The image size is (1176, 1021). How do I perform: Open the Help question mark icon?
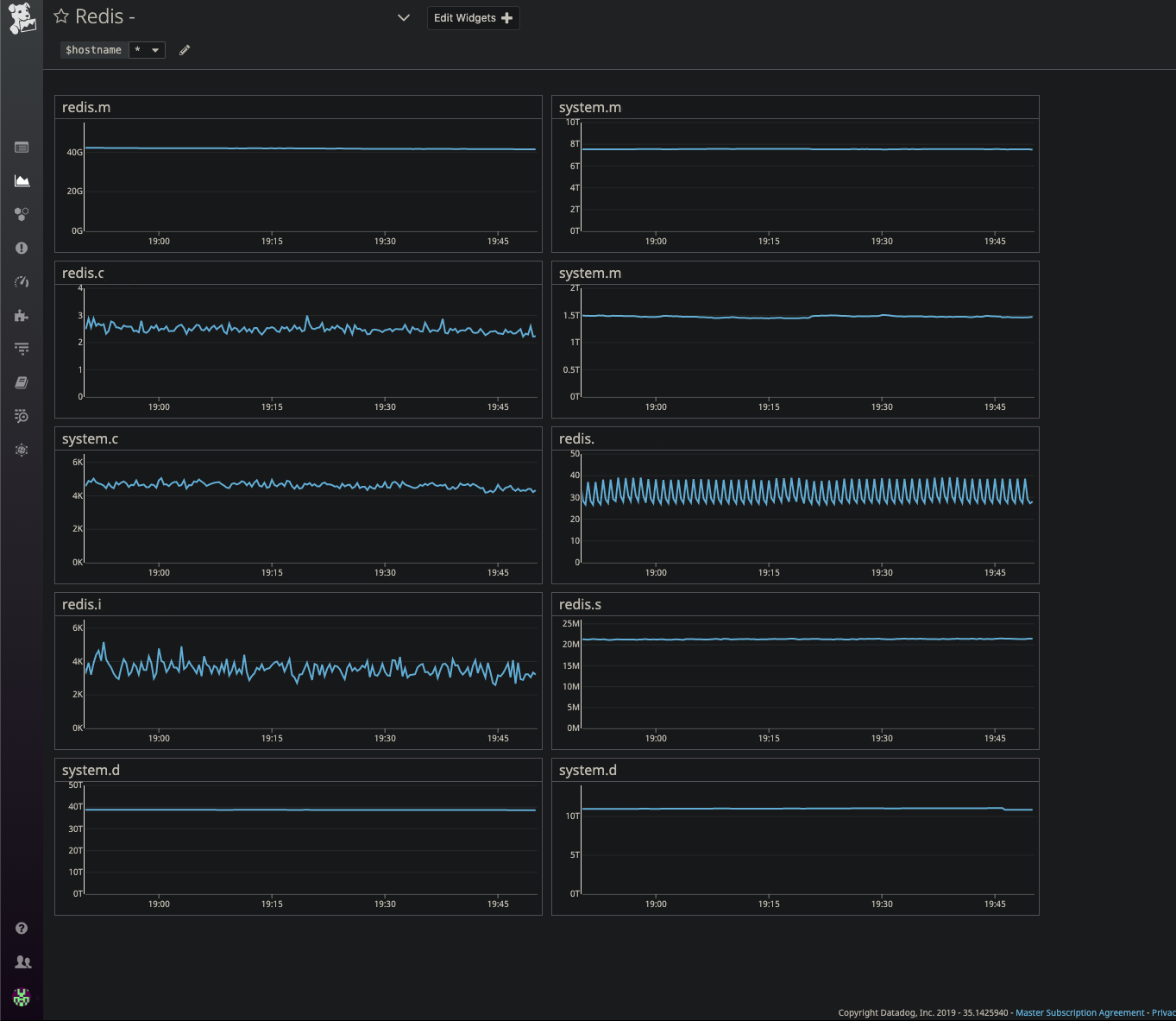tap(22, 928)
